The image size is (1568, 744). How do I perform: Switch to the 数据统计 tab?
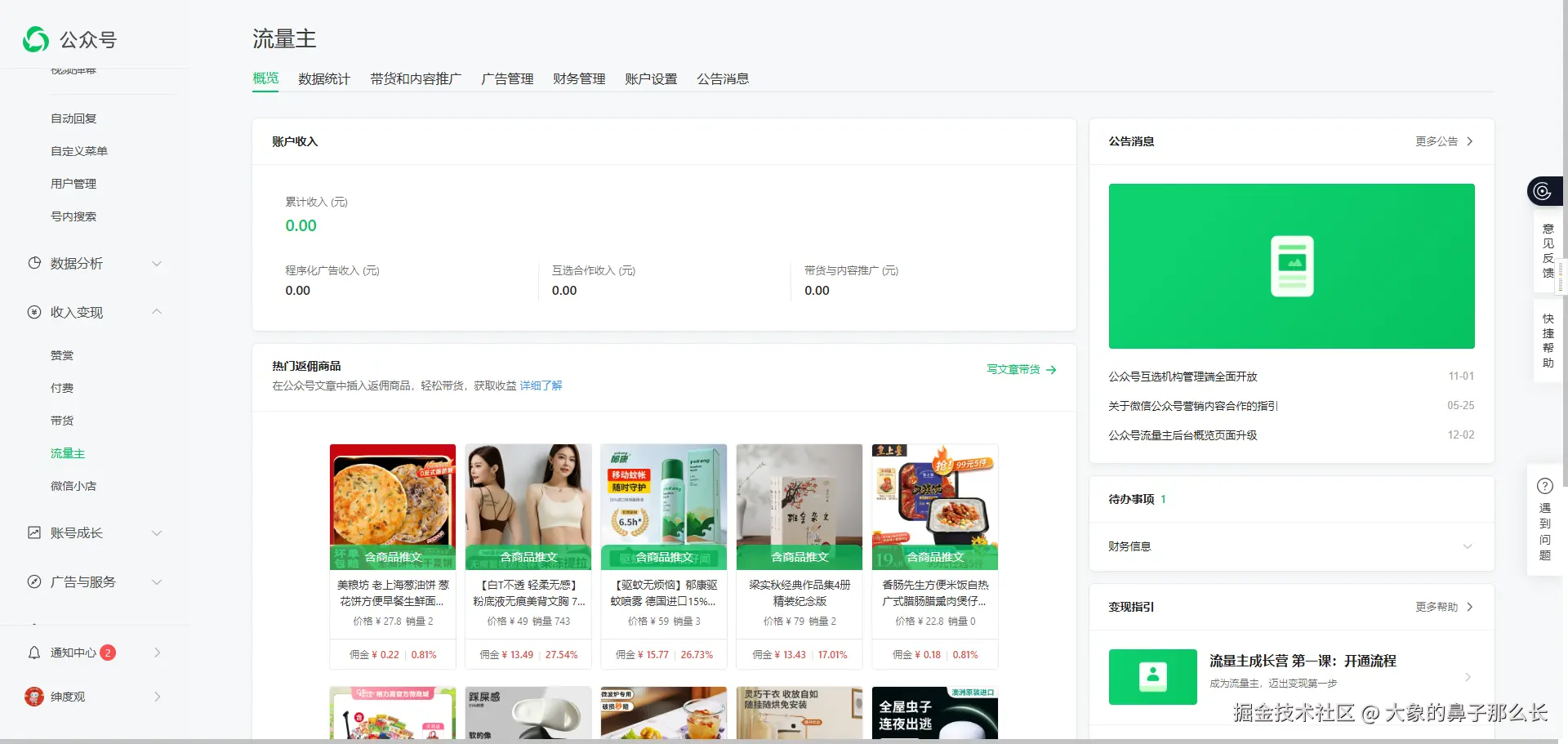(324, 78)
